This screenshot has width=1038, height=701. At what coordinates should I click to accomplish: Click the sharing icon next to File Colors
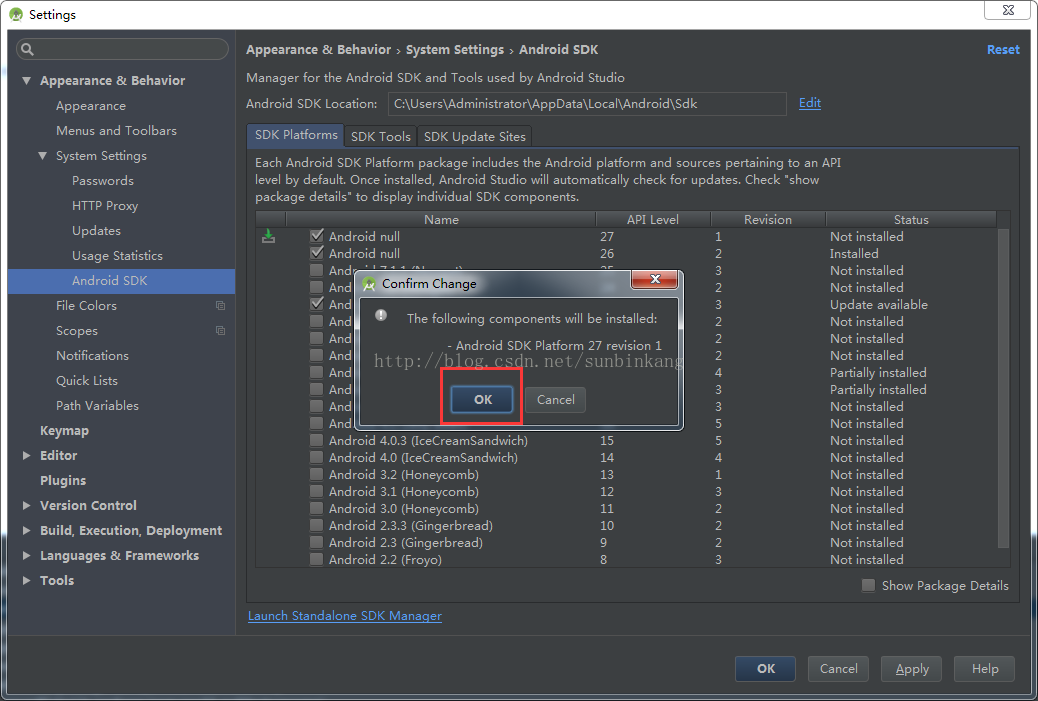(219, 305)
